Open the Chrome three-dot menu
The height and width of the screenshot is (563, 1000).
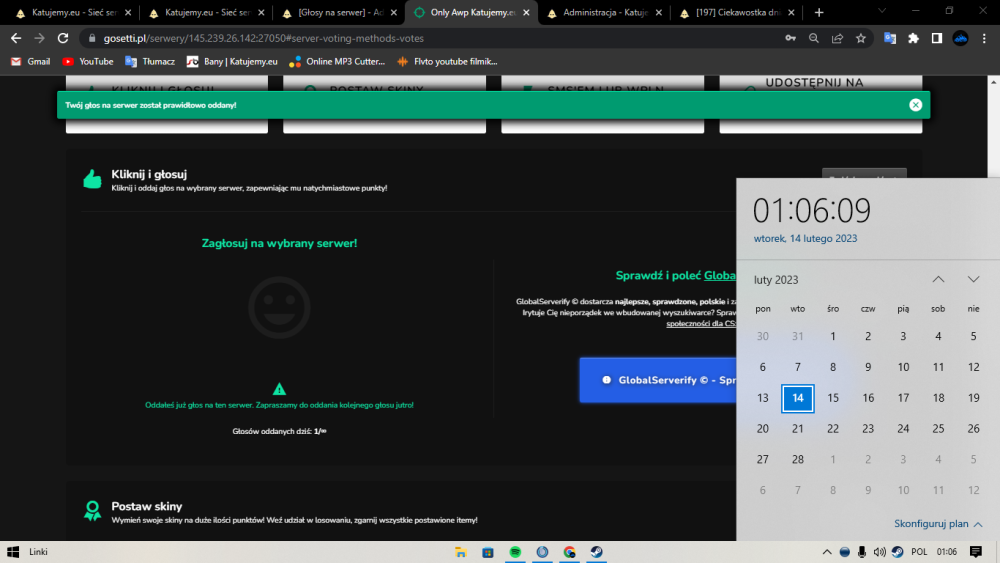click(x=984, y=38)
